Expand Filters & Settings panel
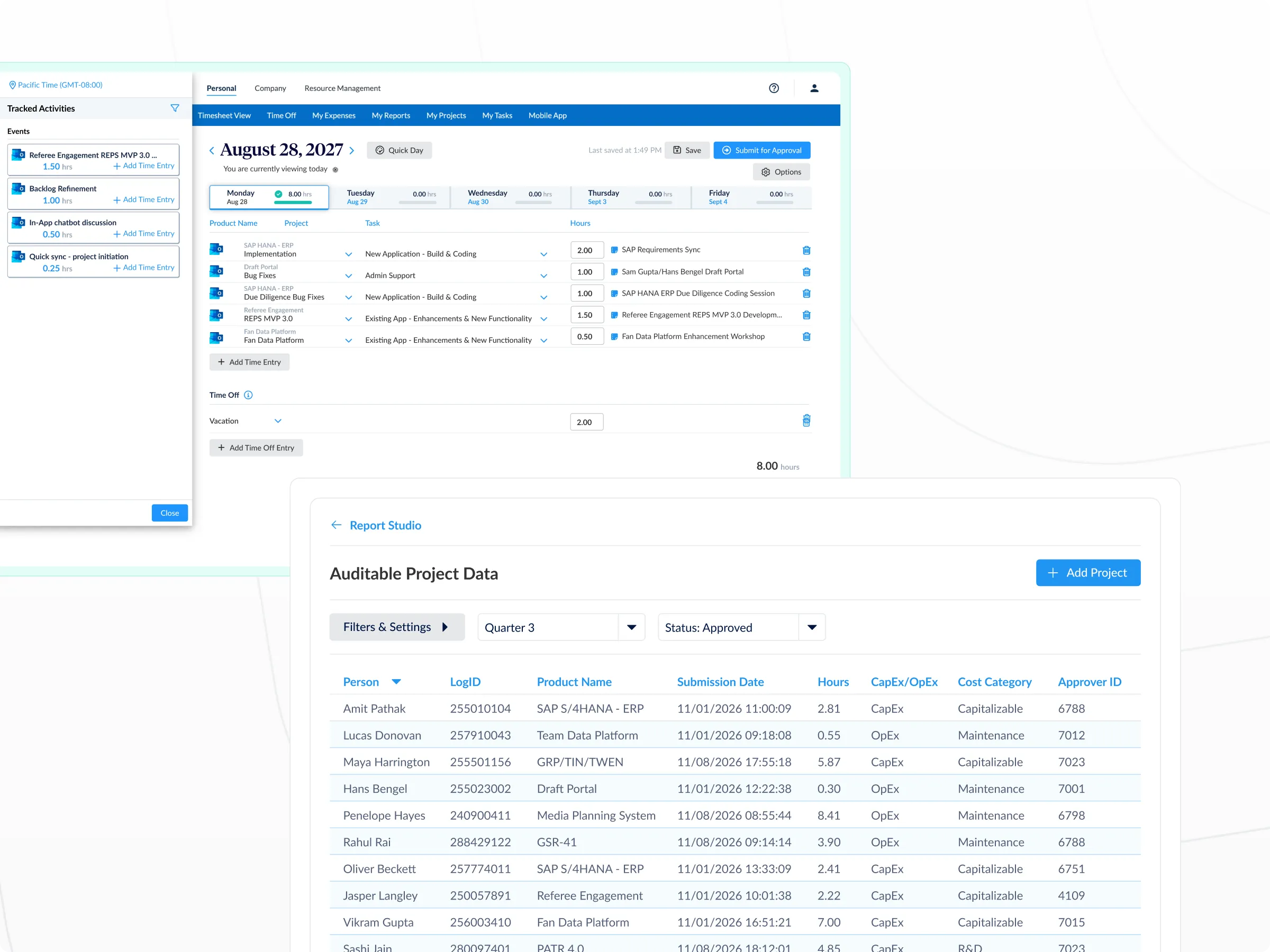The image size is (1270, 952). (396, 627)
